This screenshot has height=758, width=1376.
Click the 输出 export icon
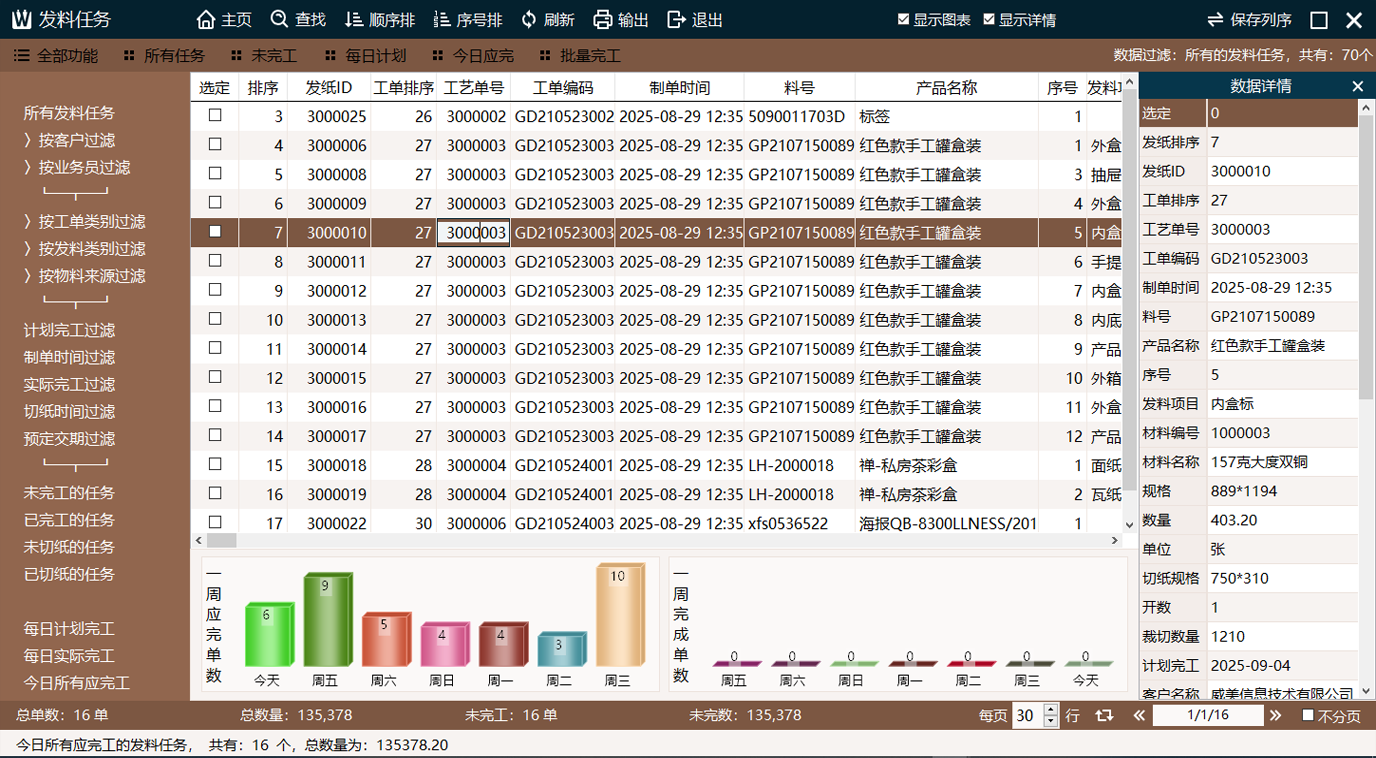coord(605,18)
